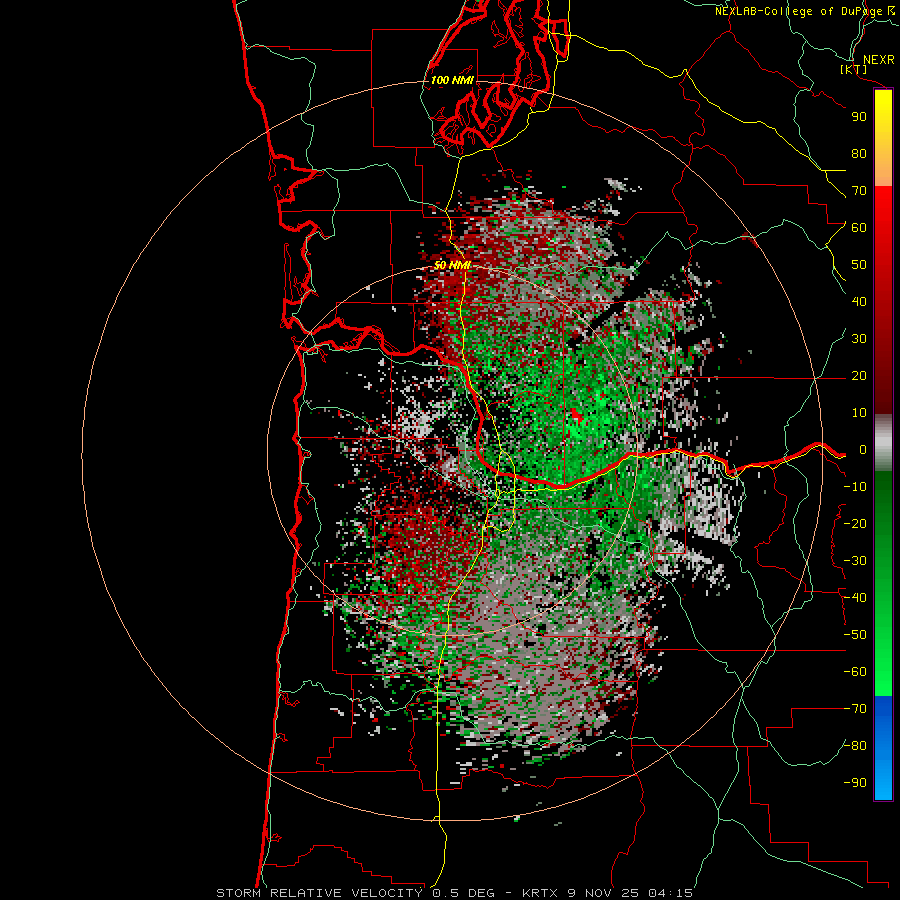Image resolution: width=900 pixels, height=900 pixels.
Task: Click the 10 value on velocity scale
Action: click(859, 413)
